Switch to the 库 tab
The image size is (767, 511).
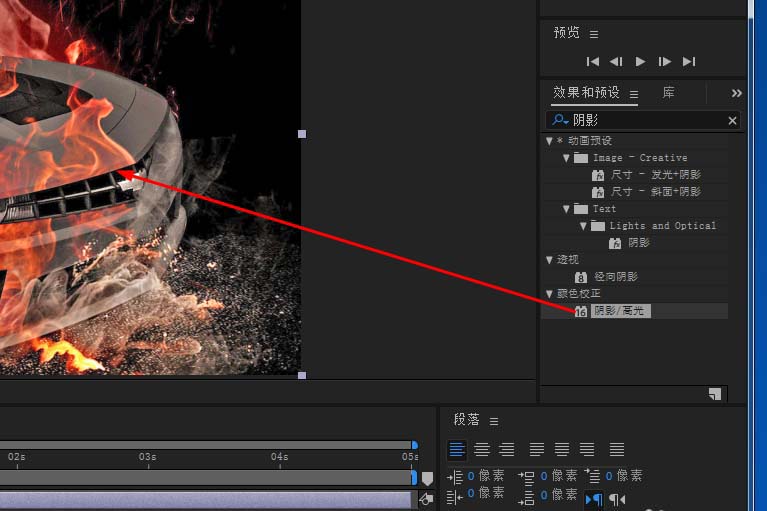(x=668, y=93)
